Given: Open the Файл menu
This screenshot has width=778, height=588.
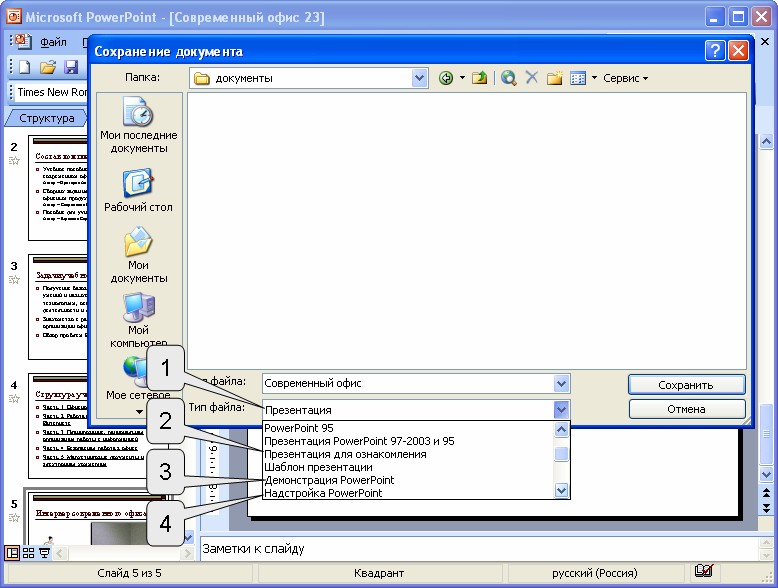Looking at the screenshot, I should coord(53,43).
